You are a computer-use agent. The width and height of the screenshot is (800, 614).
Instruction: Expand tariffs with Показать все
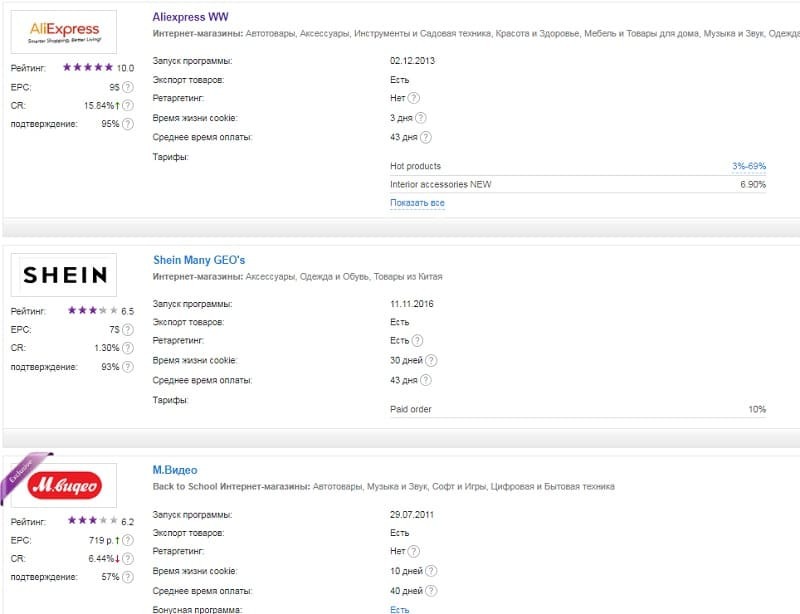point(417,203)
